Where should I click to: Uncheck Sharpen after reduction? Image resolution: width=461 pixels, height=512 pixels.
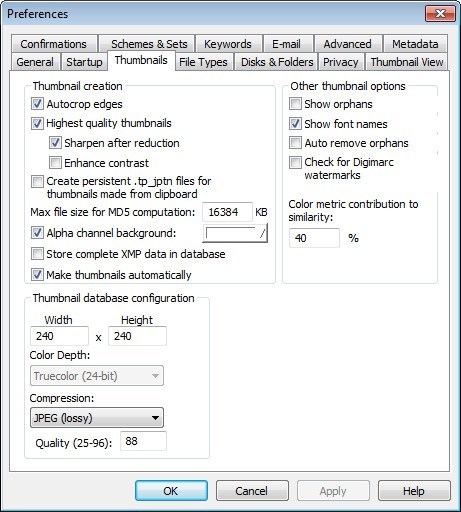(55, 143)
